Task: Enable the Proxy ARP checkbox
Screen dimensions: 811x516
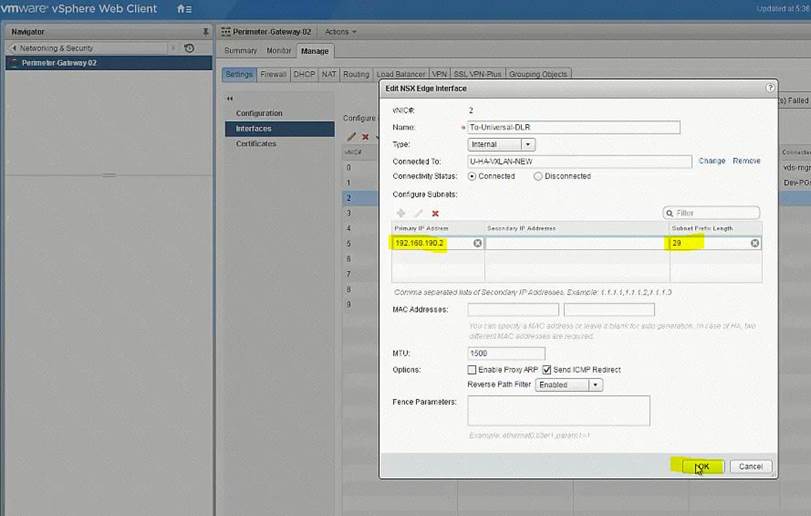Action: click(x=472, y=370)
